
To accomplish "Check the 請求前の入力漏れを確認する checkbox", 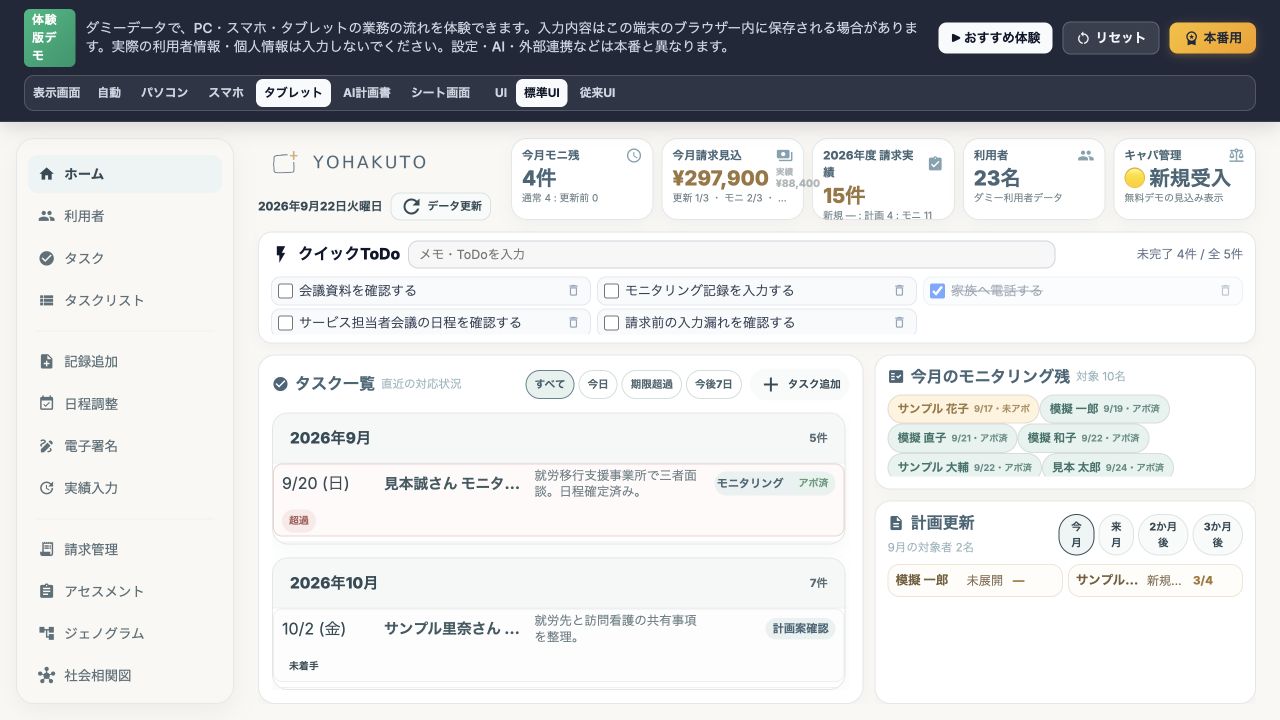I will click(x=611, y=323).
